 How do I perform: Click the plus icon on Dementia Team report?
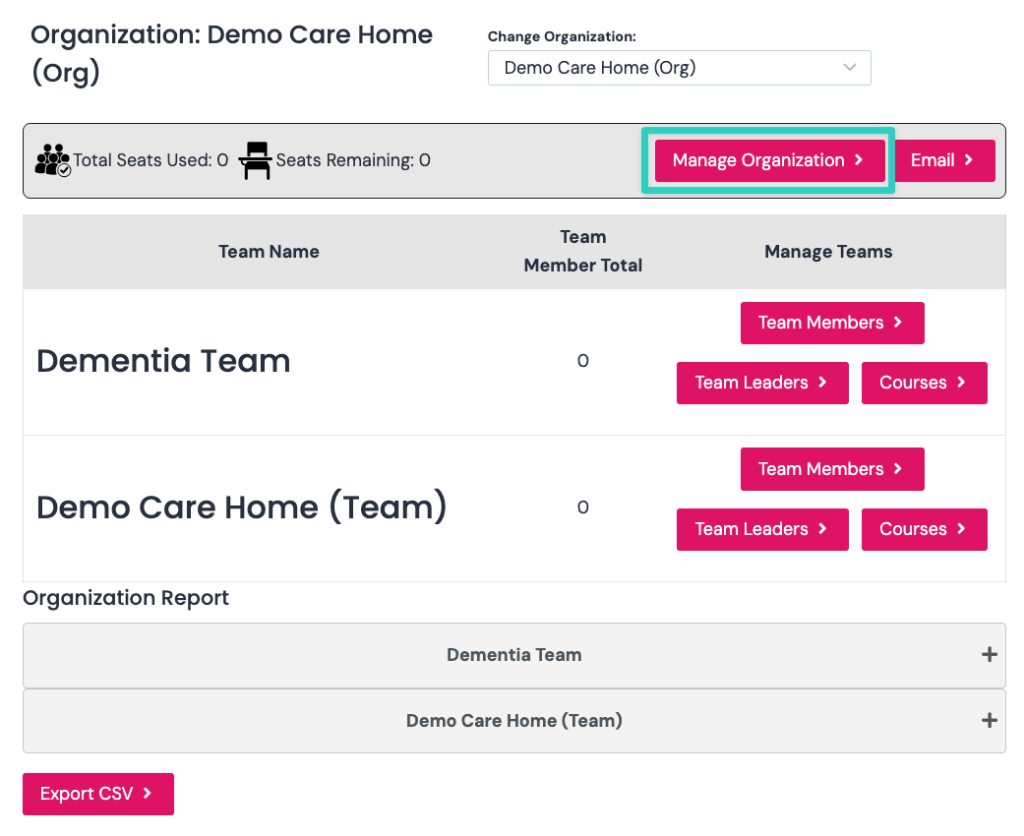(x=989, y=654)
